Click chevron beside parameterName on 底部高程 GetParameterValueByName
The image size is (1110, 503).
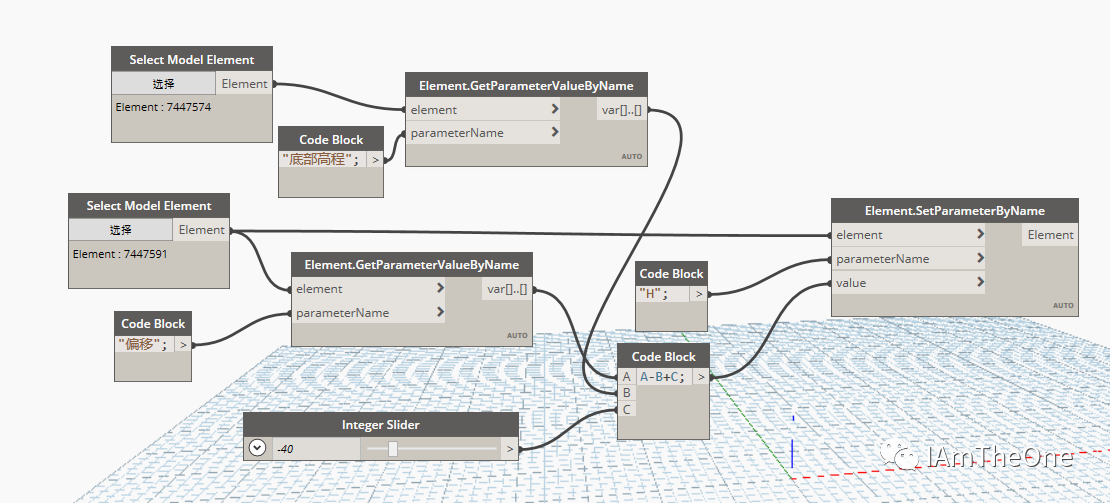click(x=554, y=132)
